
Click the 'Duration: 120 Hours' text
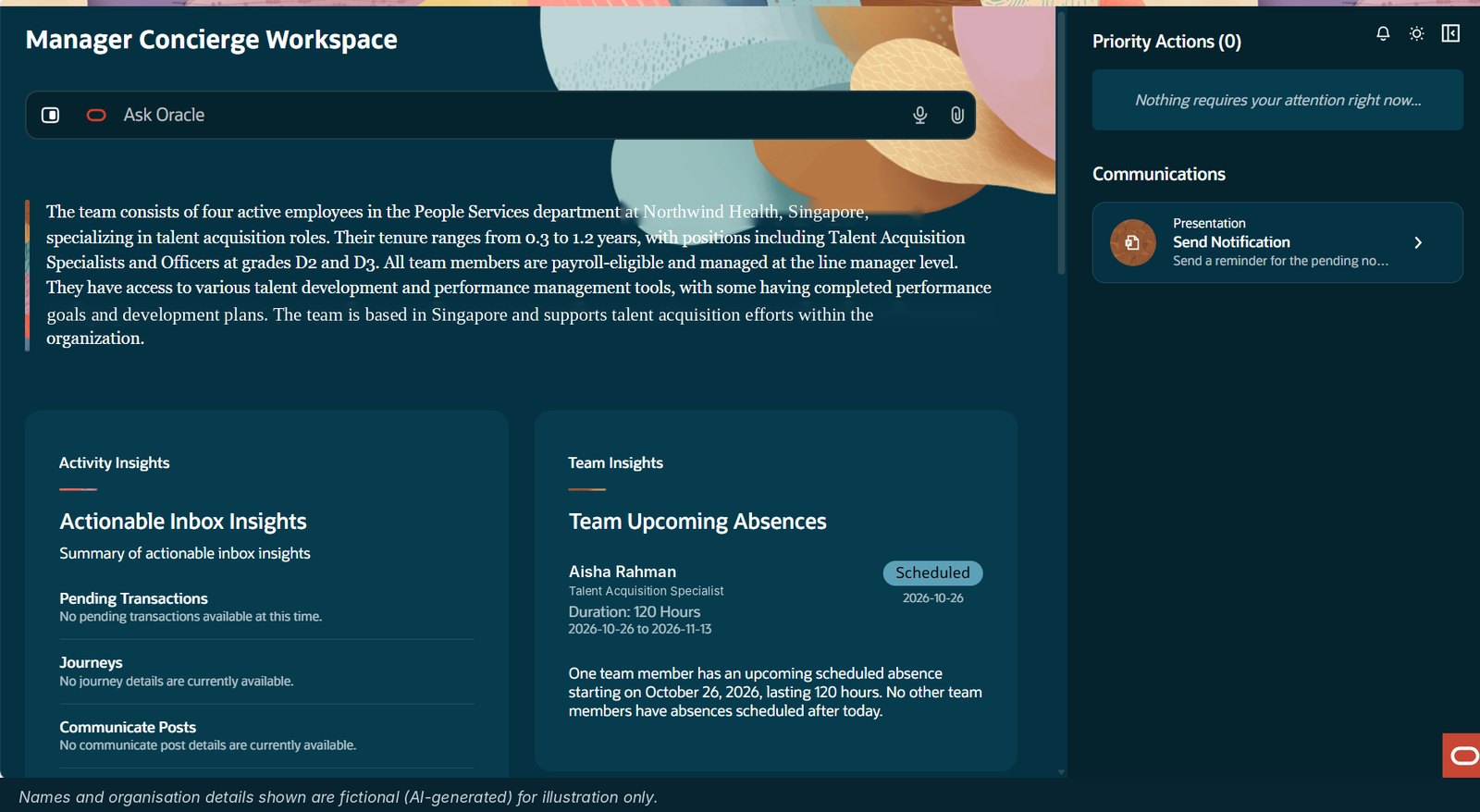click(x=635, y=611)
